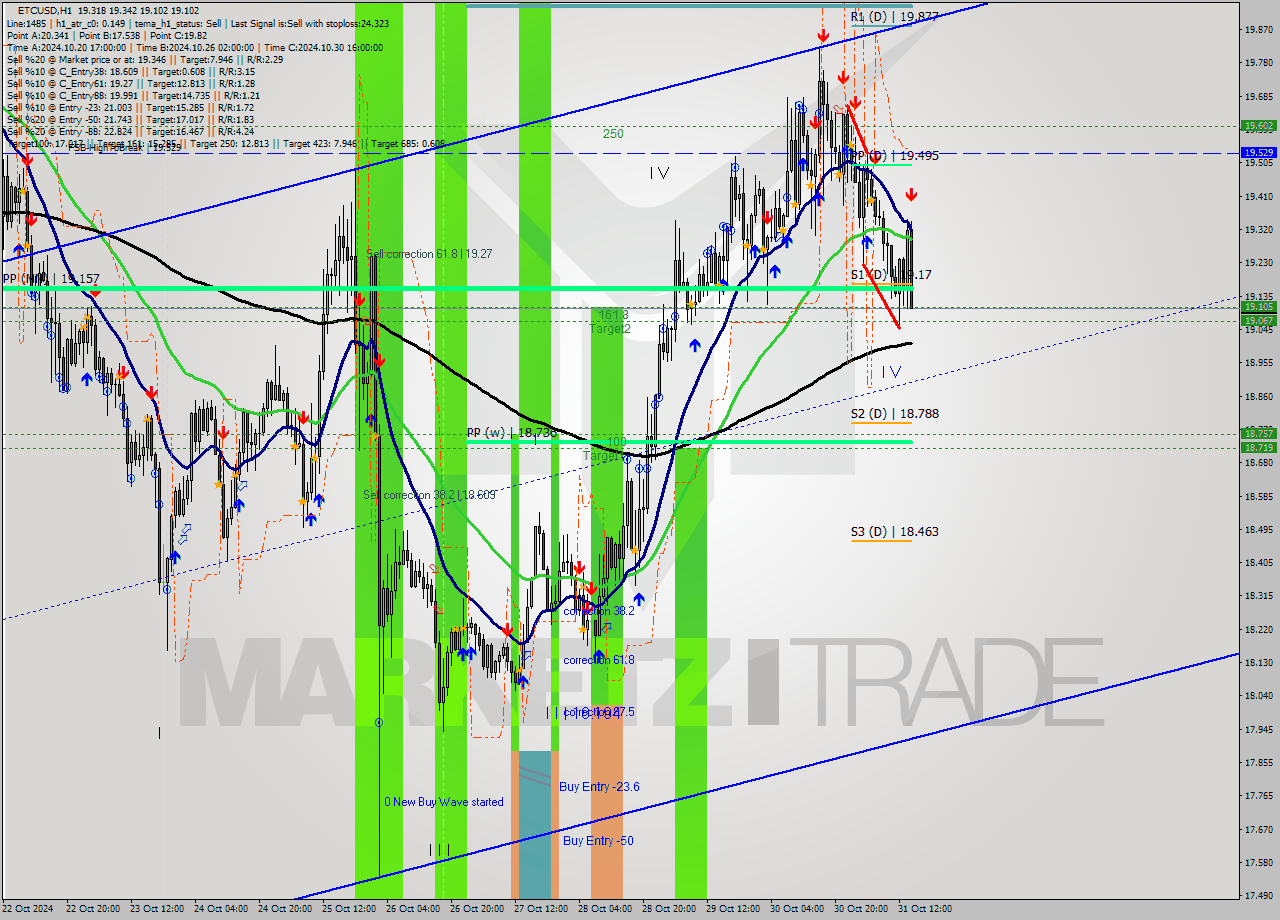Click the 18.040 price axis tick
1280x920 pixels.
pyautogui.click(x=1258, y=695)
